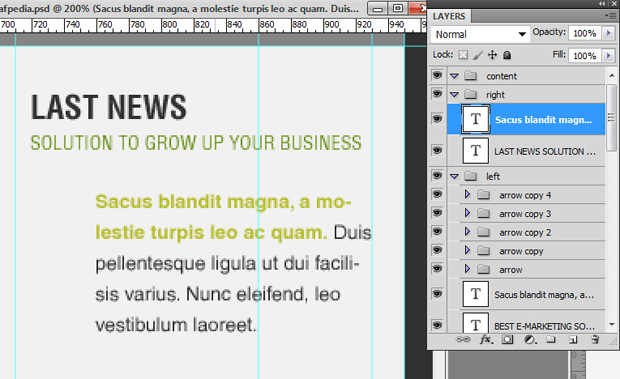Click the Fill 100% field
The image size is (620, 379).
(x=585, y=56)
